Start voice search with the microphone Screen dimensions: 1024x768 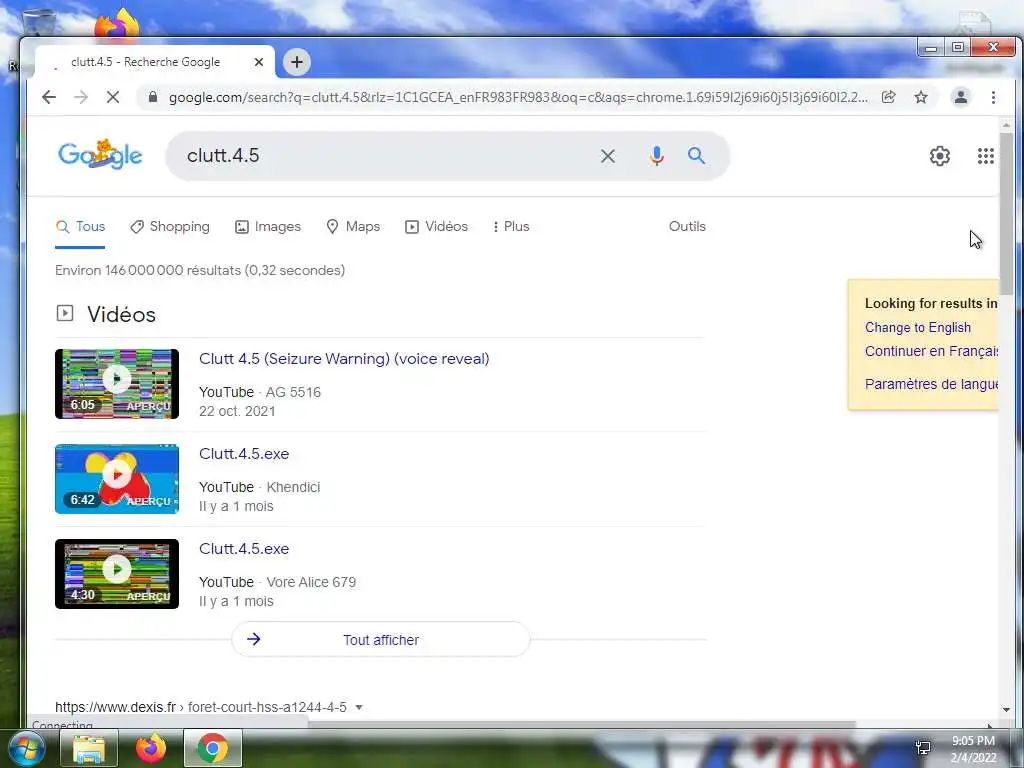[x=656, y=155]
